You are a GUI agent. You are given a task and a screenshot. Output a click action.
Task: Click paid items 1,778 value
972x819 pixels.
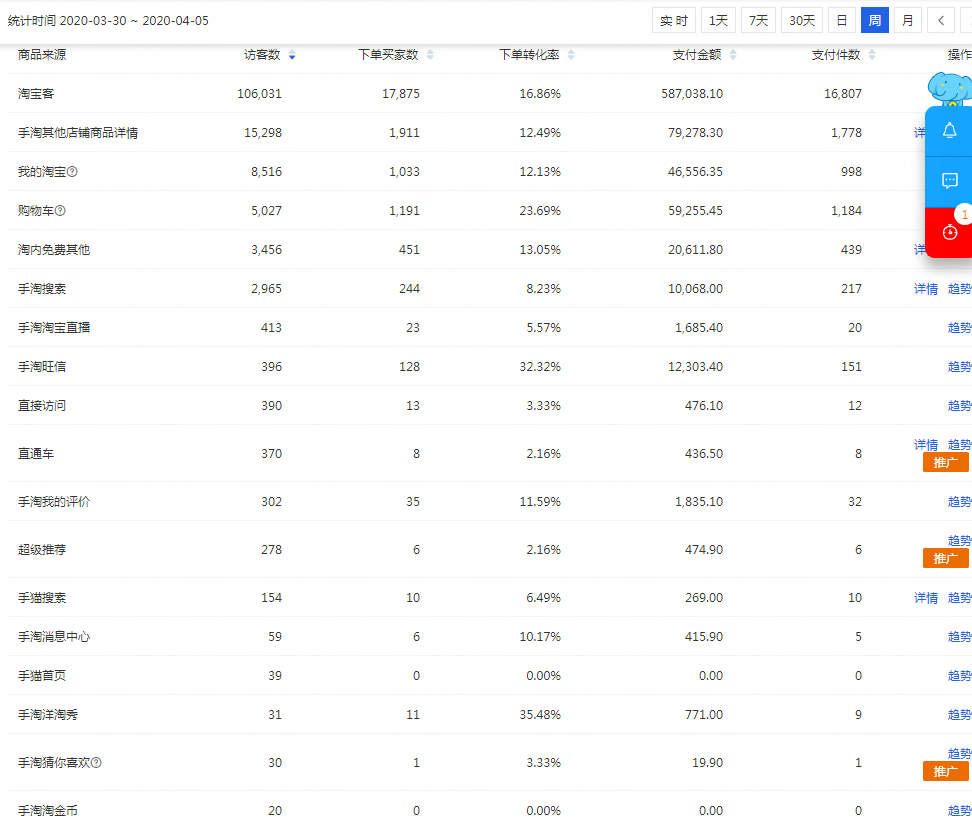click(846, 133)
